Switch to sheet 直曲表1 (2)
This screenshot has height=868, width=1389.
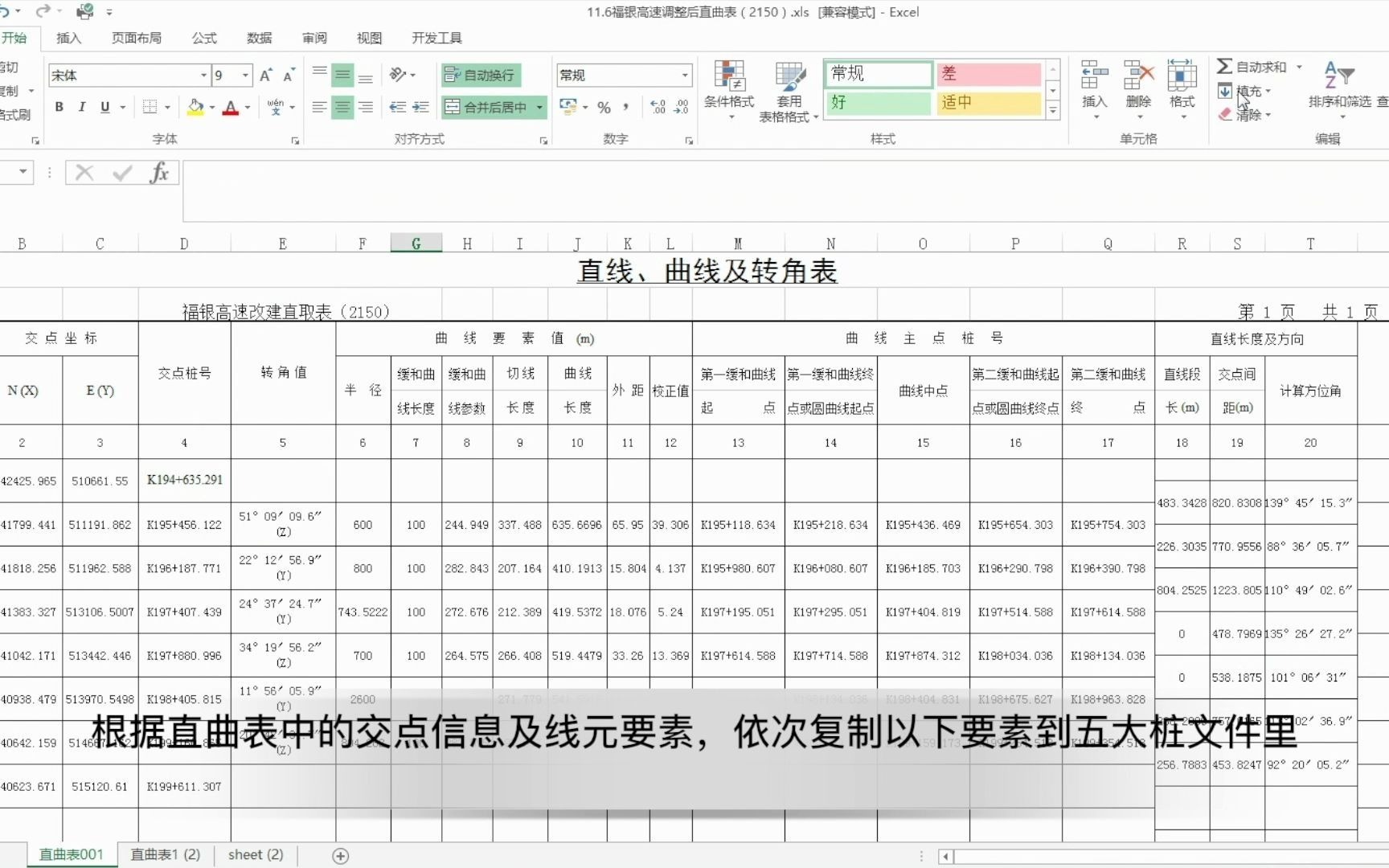(x=166, y=855)
